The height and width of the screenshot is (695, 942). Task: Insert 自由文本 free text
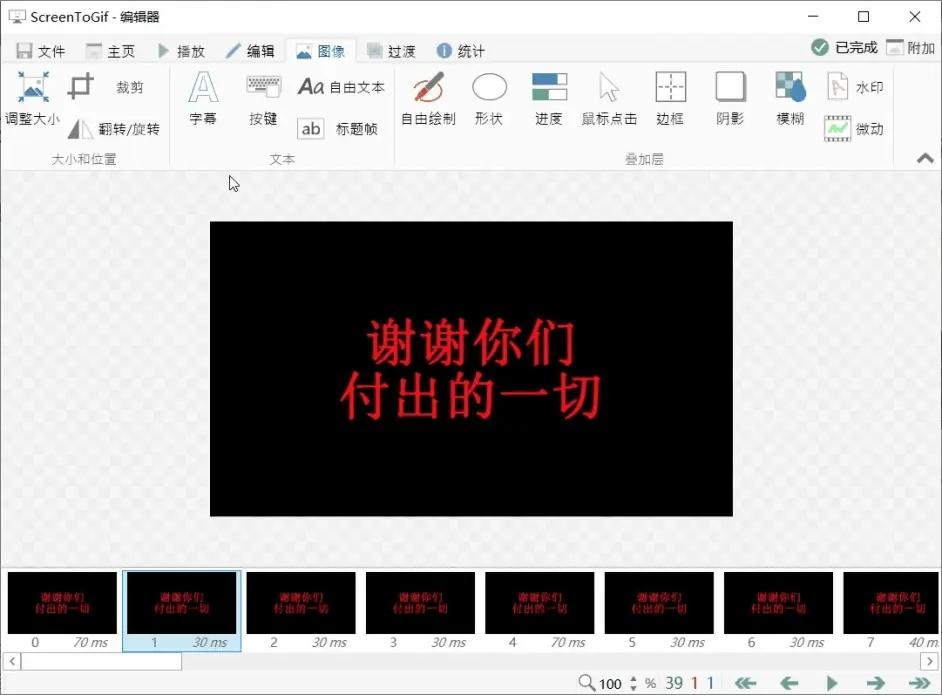pyautogui.click(x=341, y=87)
